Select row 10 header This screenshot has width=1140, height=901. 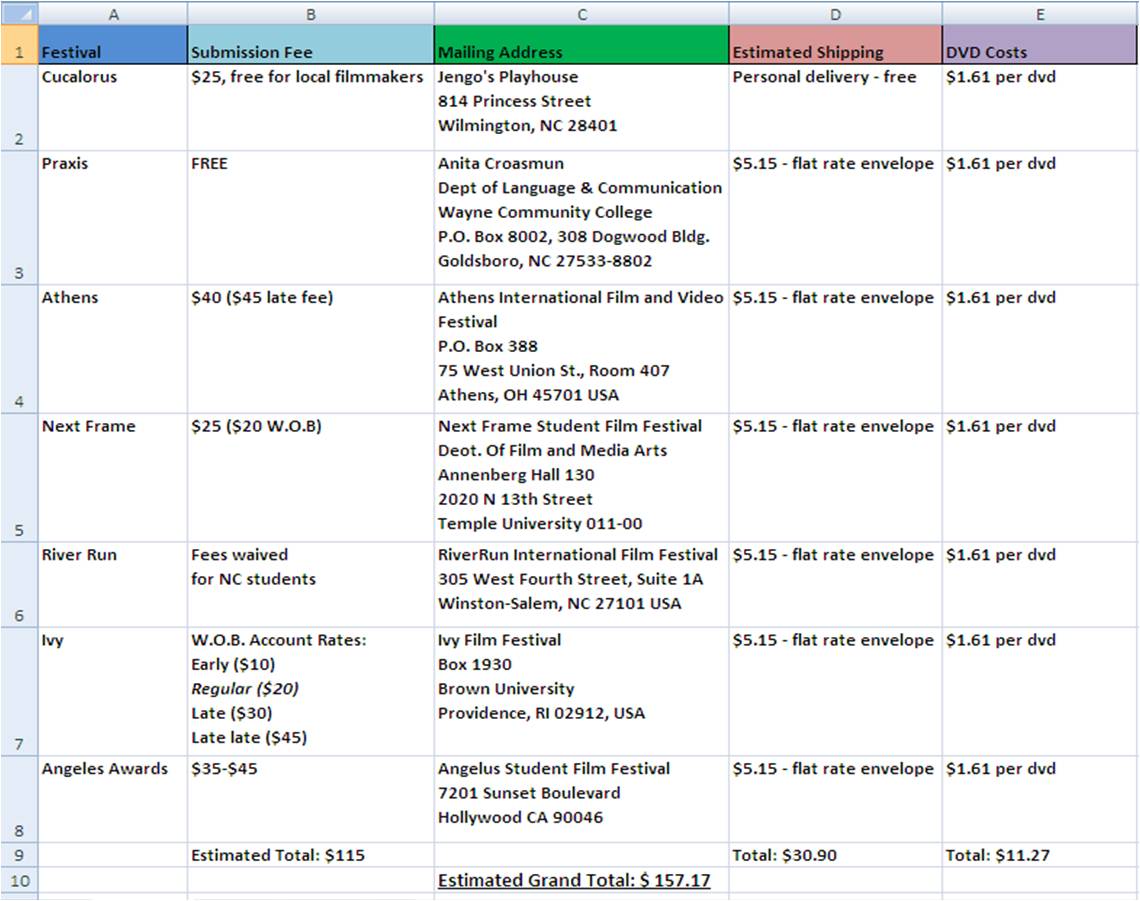click(19, 881)
